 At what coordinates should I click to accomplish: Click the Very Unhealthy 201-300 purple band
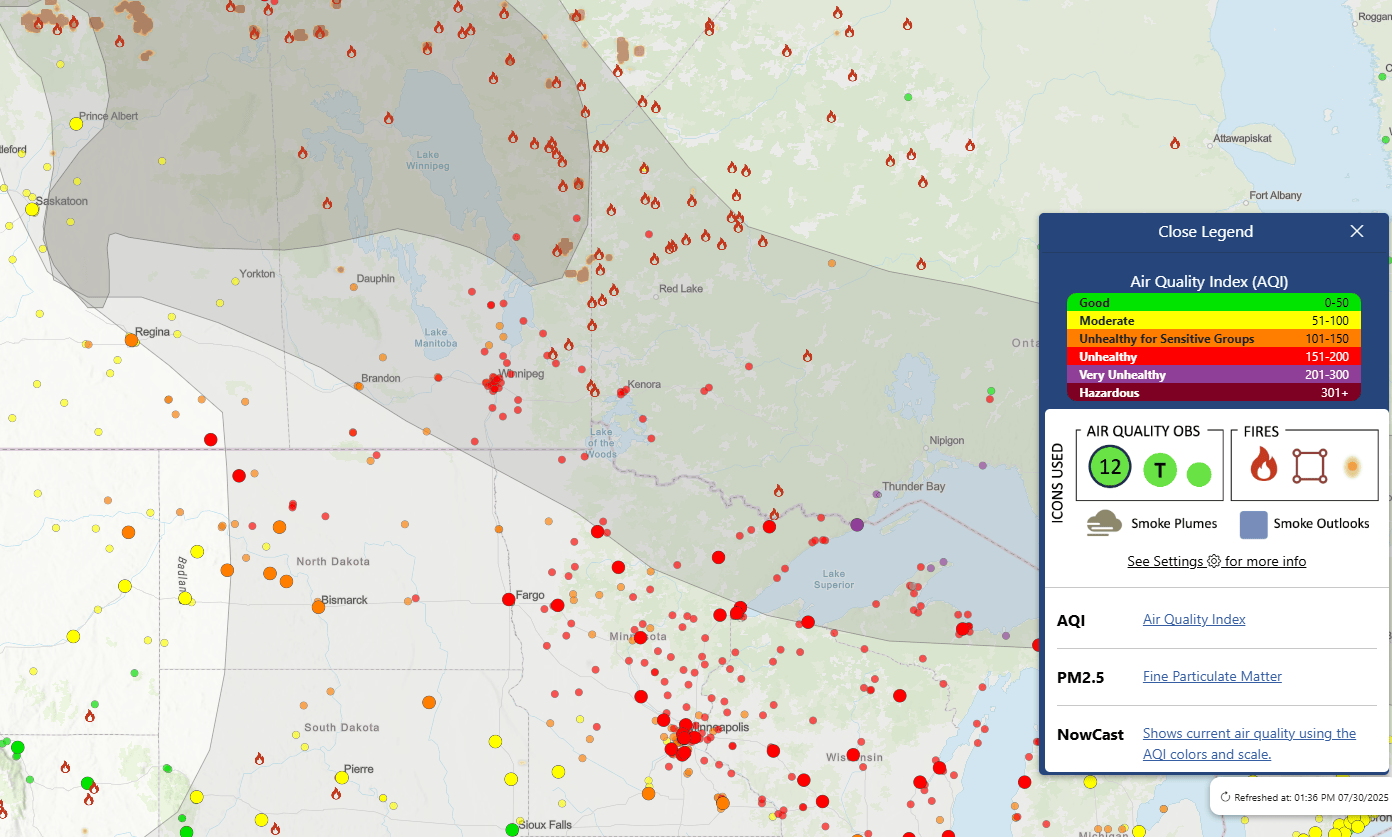(x=1214, y=375)
